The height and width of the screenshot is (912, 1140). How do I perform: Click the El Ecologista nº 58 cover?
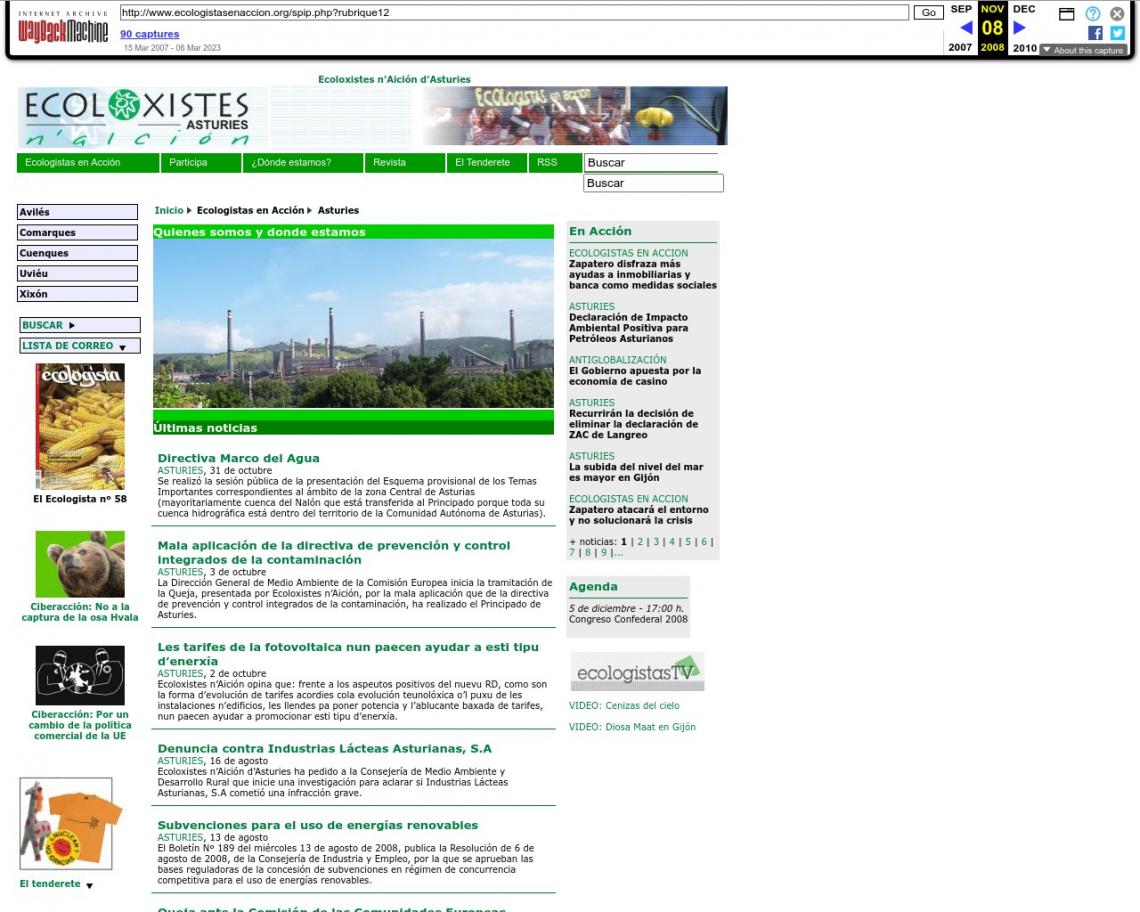(x=80, y=427)
